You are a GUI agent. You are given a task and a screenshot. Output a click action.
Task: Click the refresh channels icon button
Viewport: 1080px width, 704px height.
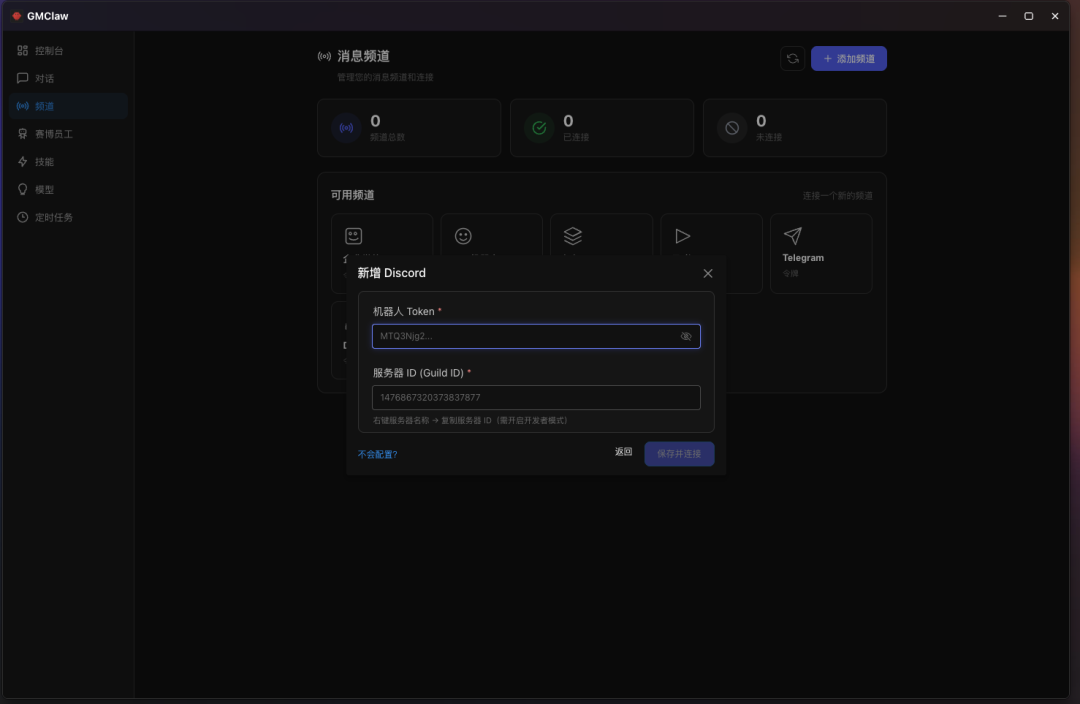(792, 59)
